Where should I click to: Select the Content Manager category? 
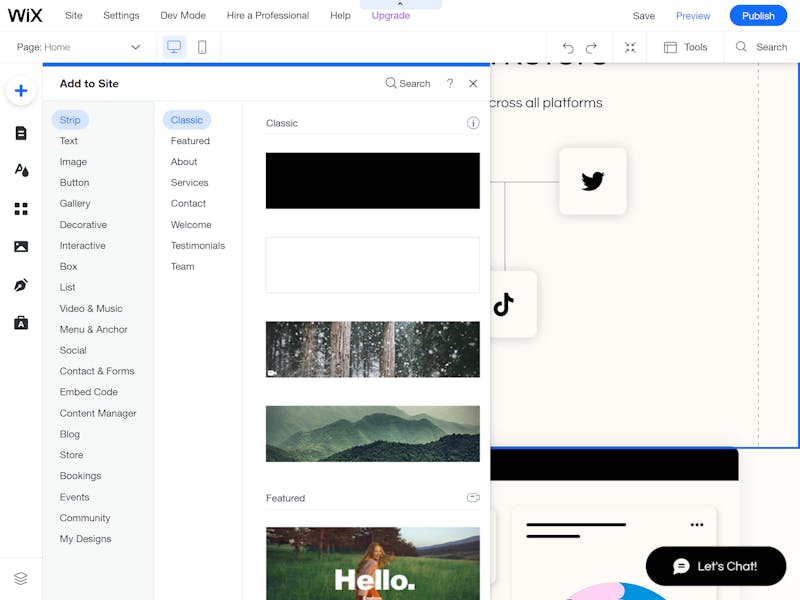(x=97, y=413)
